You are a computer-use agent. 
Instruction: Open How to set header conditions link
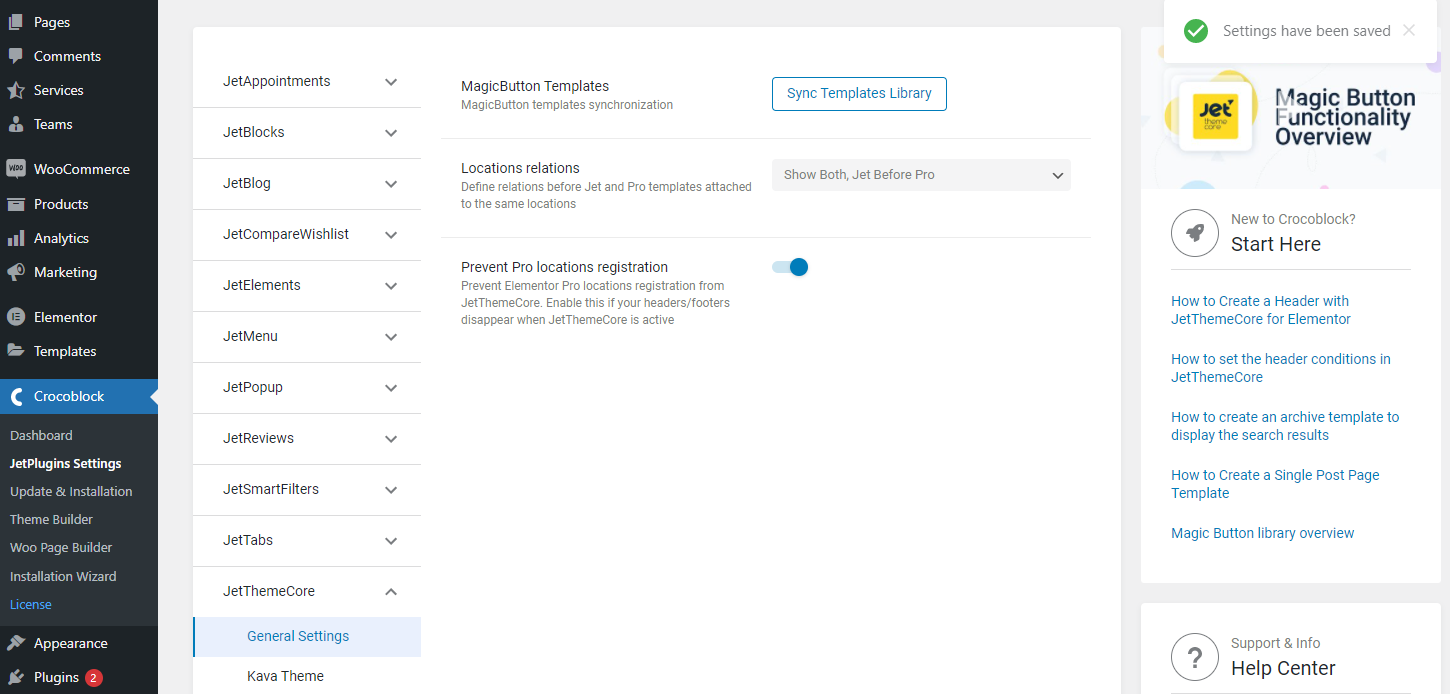click(x=1281, y=368)
